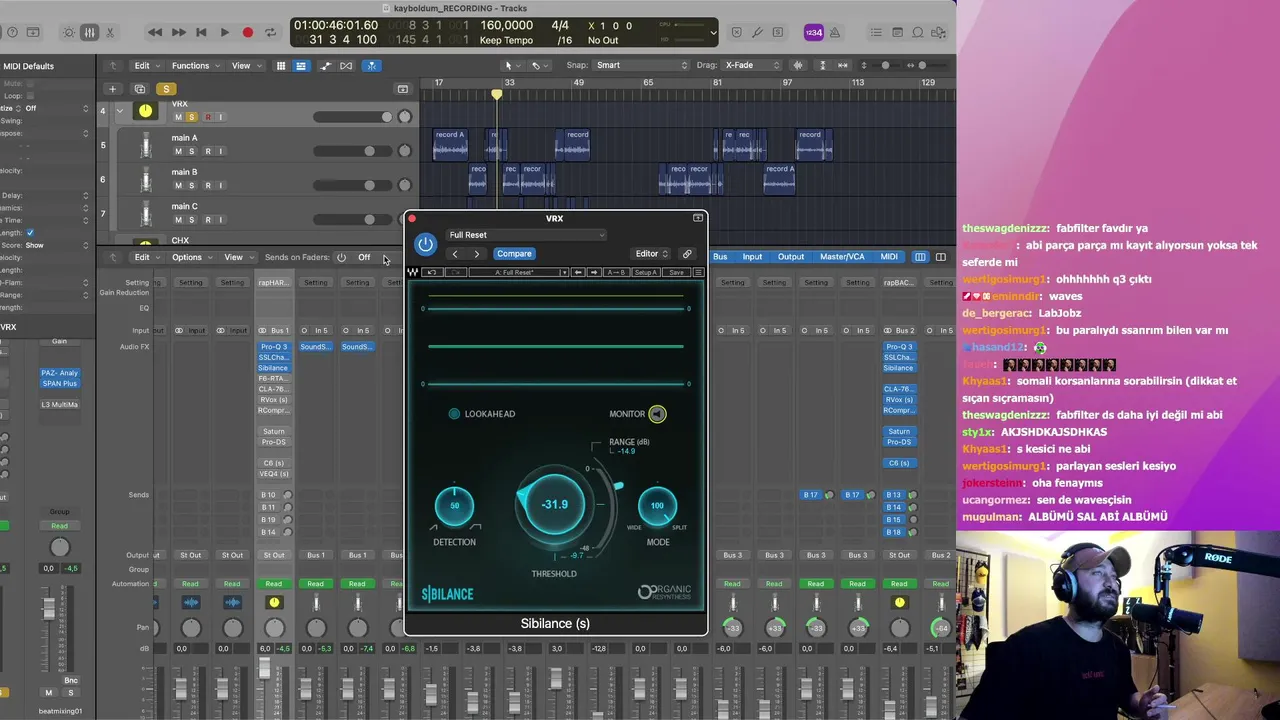Toggle Flex view button in tracks toolbar
1280x720 pixels.
click(346, 66)
